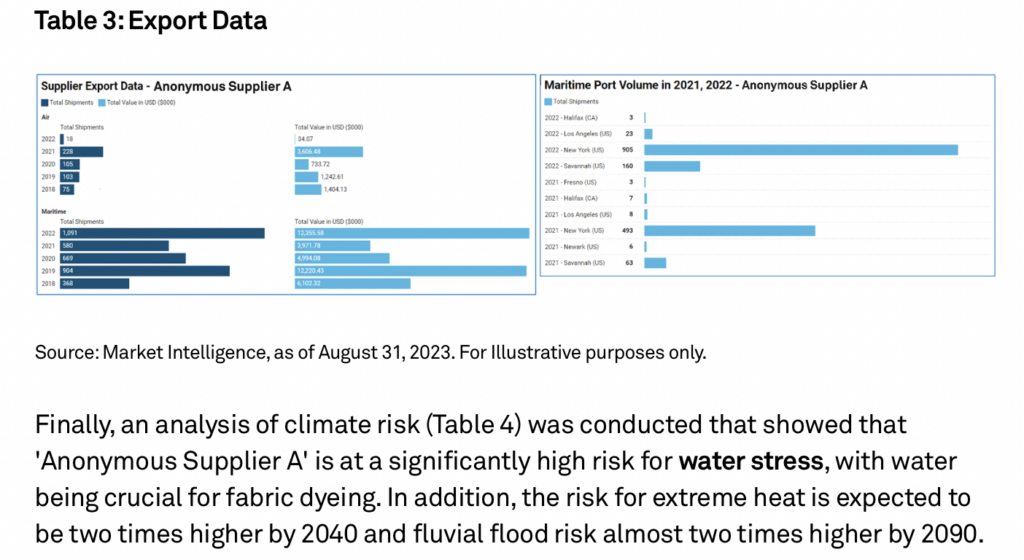
Task: Select the 2022 Maritime 1,091 shipments bar
Action: (162, 233)
